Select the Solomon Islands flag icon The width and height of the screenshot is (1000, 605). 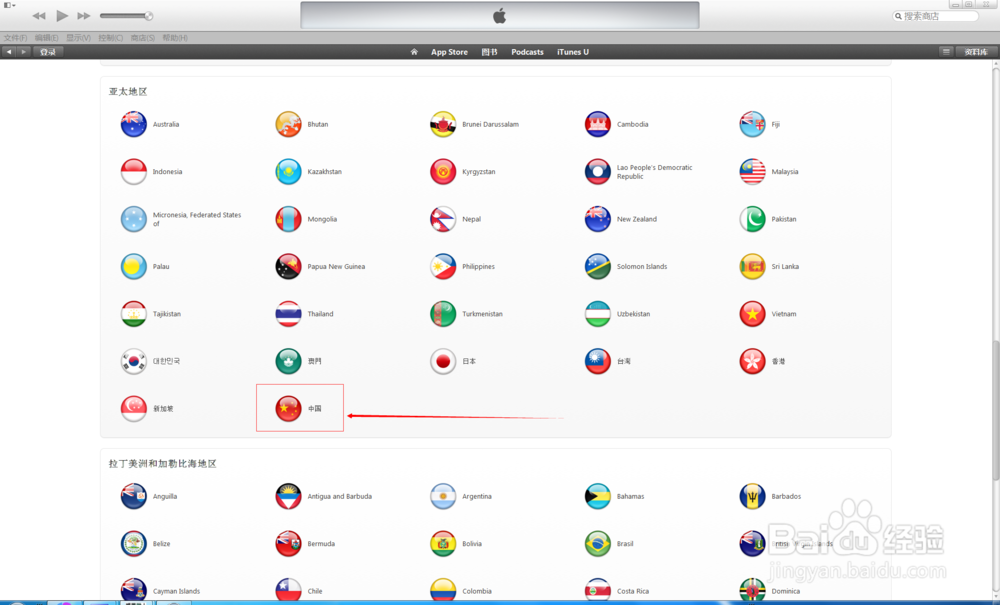click(x=598, y=266)
